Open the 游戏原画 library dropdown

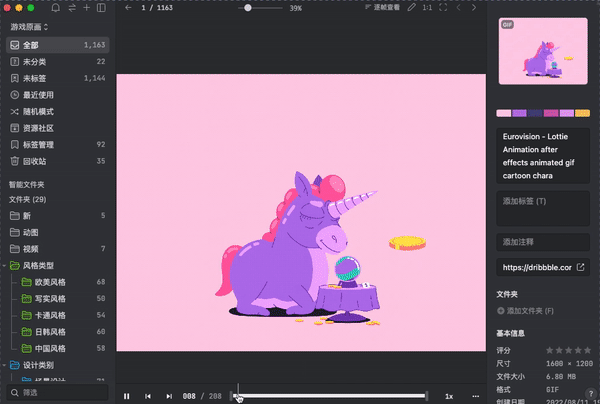[x=29, y=27]
